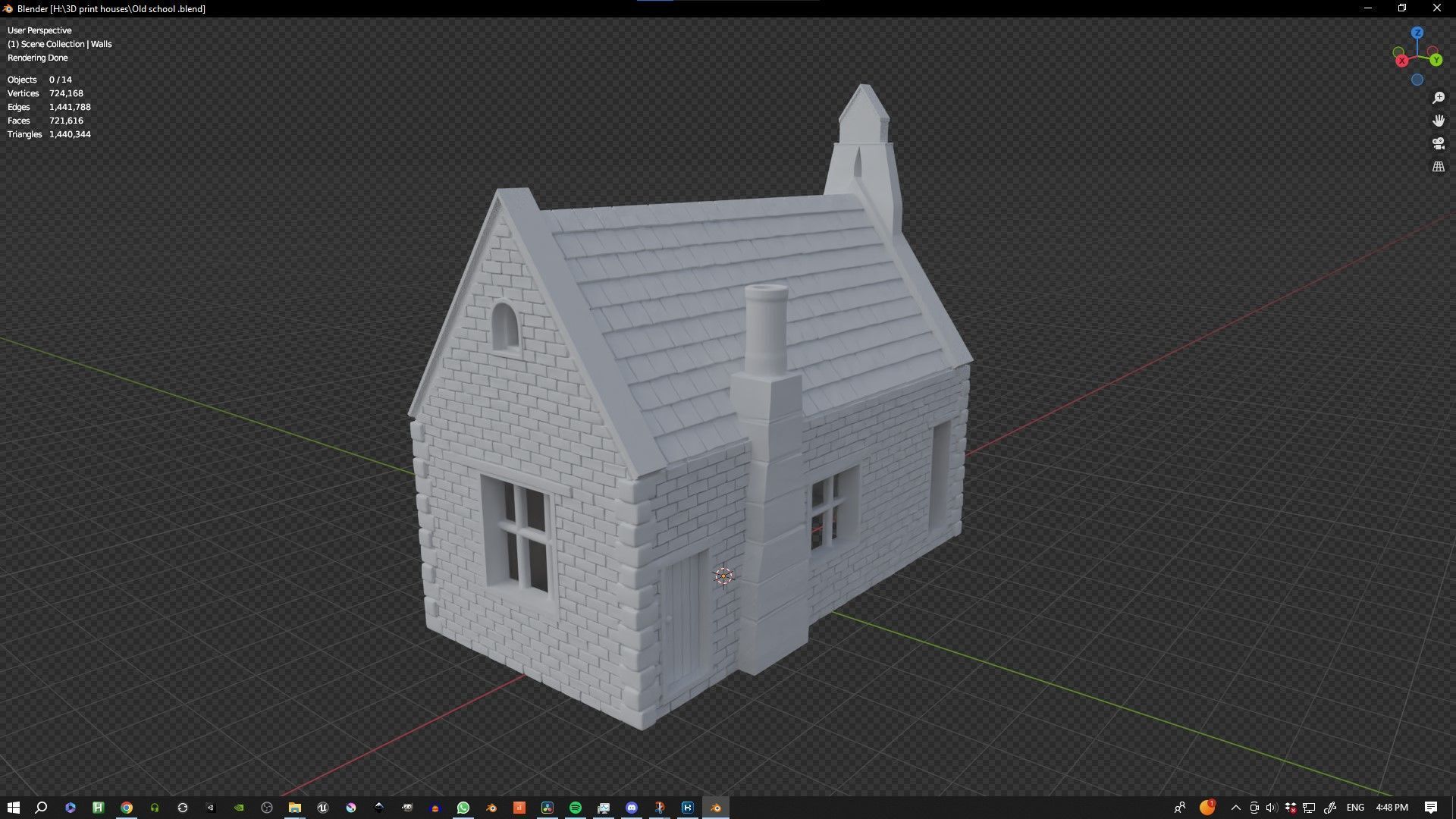1456x819 pixels.
Task: Open the clock showing 4:48 PM
Action: [1392, 808]
